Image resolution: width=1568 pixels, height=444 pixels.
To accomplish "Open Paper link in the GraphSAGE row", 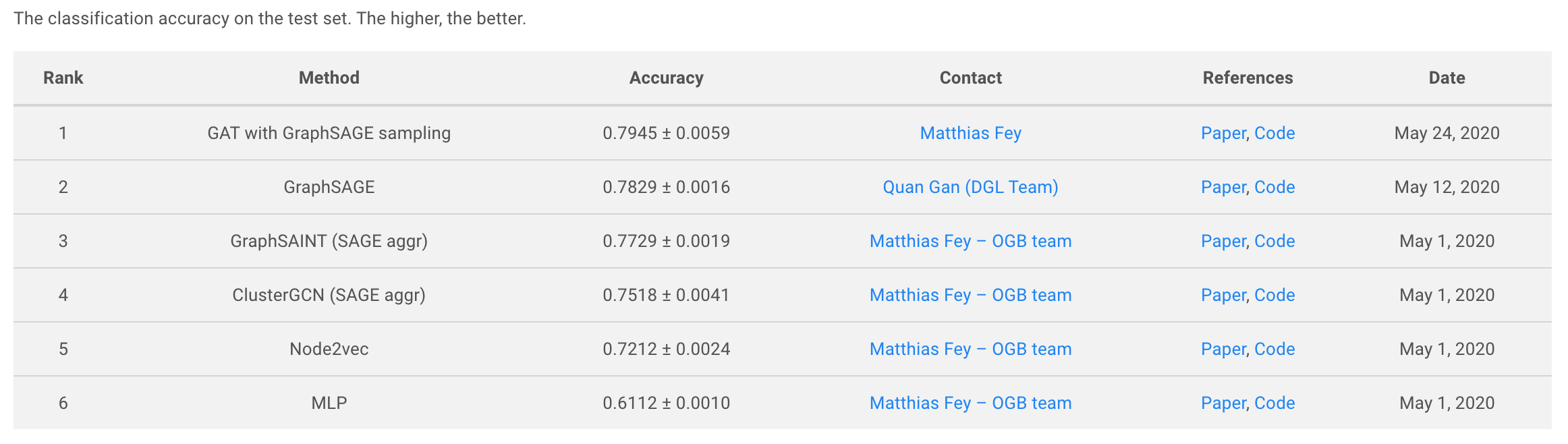I will coord(1223,187).
